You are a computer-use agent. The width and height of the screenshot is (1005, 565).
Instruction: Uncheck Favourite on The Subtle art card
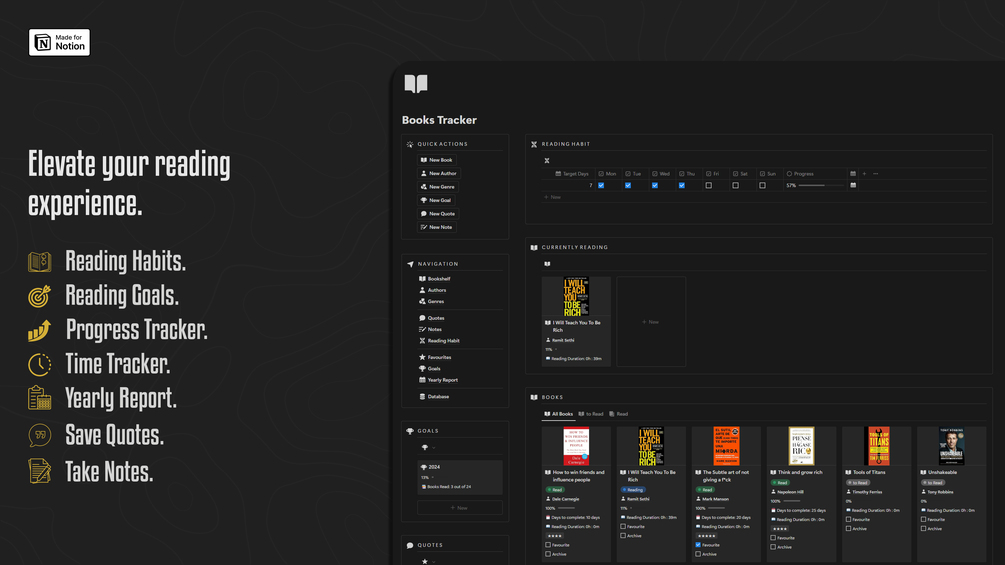tap(698, 545)
